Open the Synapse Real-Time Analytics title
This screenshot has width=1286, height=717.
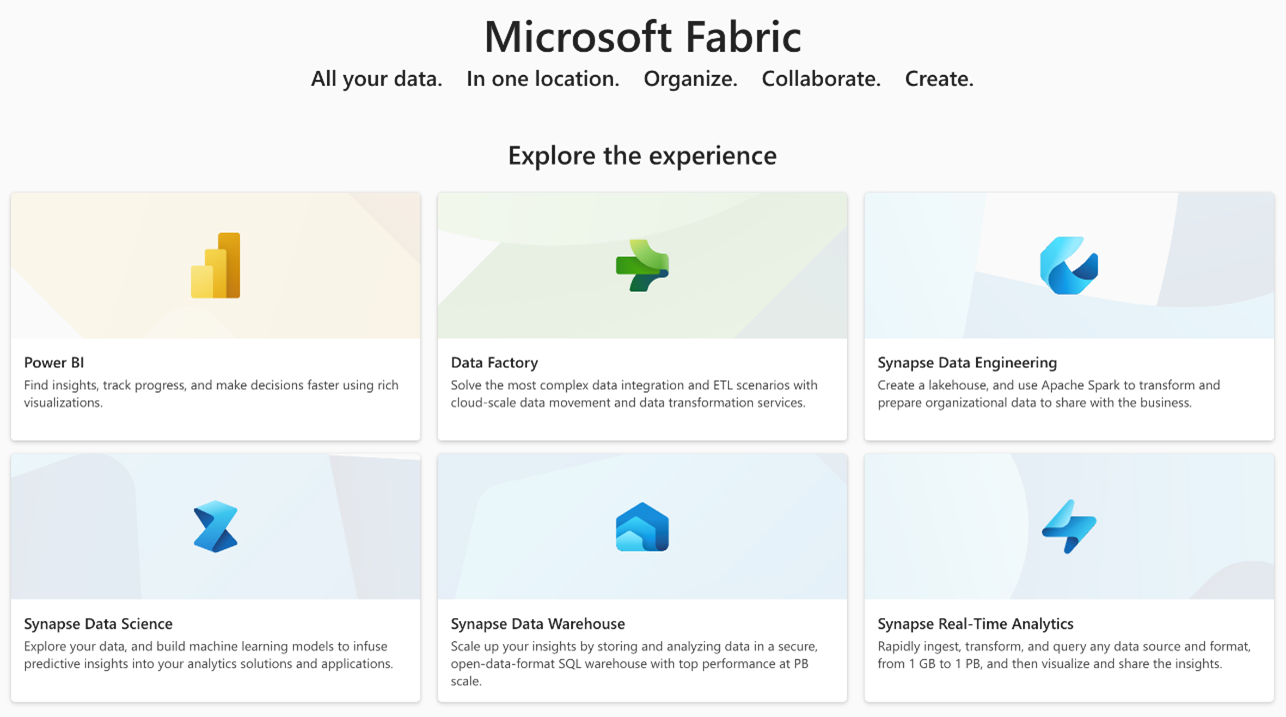(x=976, y=624)
